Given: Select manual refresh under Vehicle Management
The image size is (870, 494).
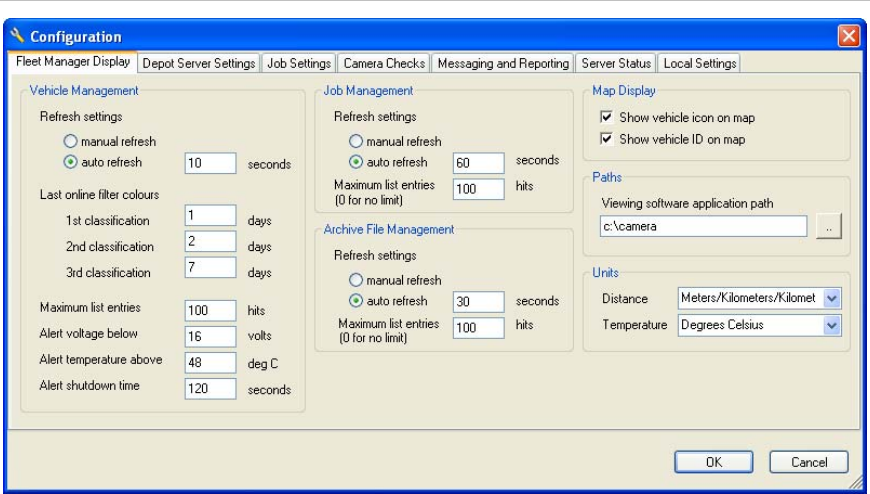Looking at the screenshot, I should (x=70, y=142).
